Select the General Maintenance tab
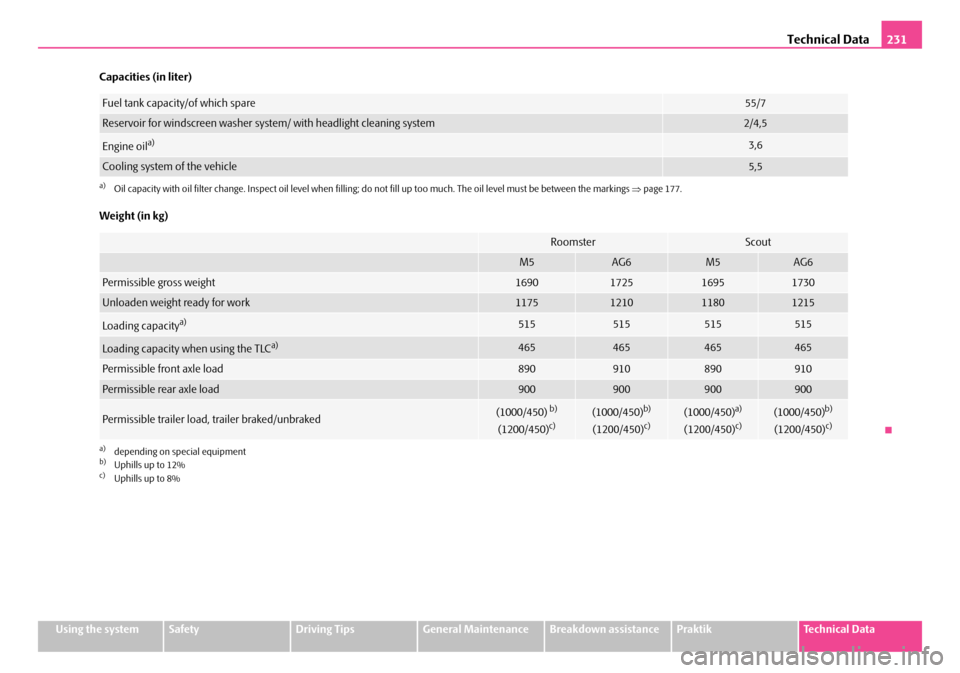The width and height of the screenshot is (960, 673). (x=481, y=636)
